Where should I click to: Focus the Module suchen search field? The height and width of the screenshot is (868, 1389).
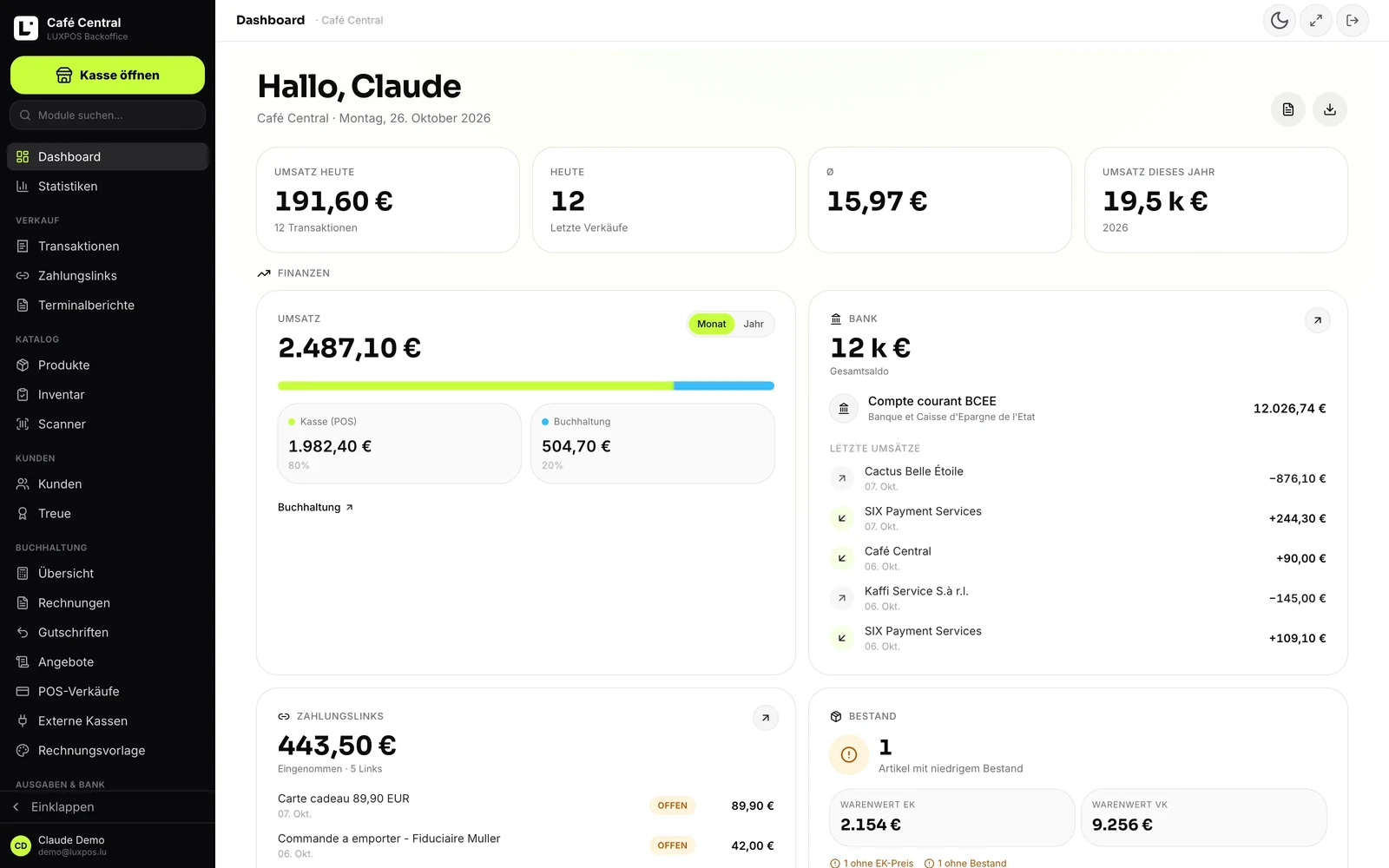[108, 115]
